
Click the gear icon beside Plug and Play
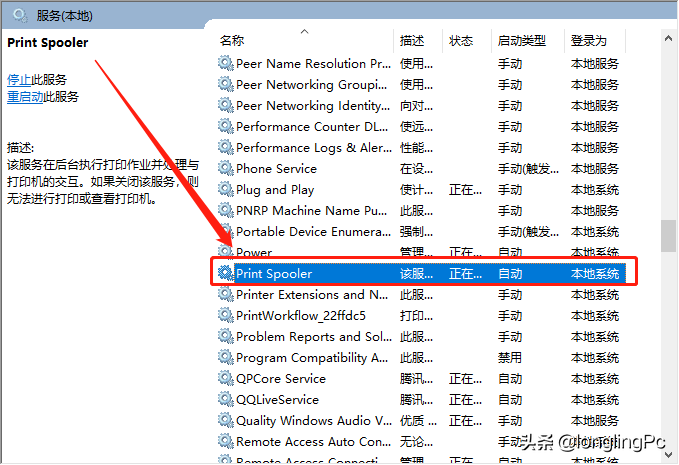225,189
